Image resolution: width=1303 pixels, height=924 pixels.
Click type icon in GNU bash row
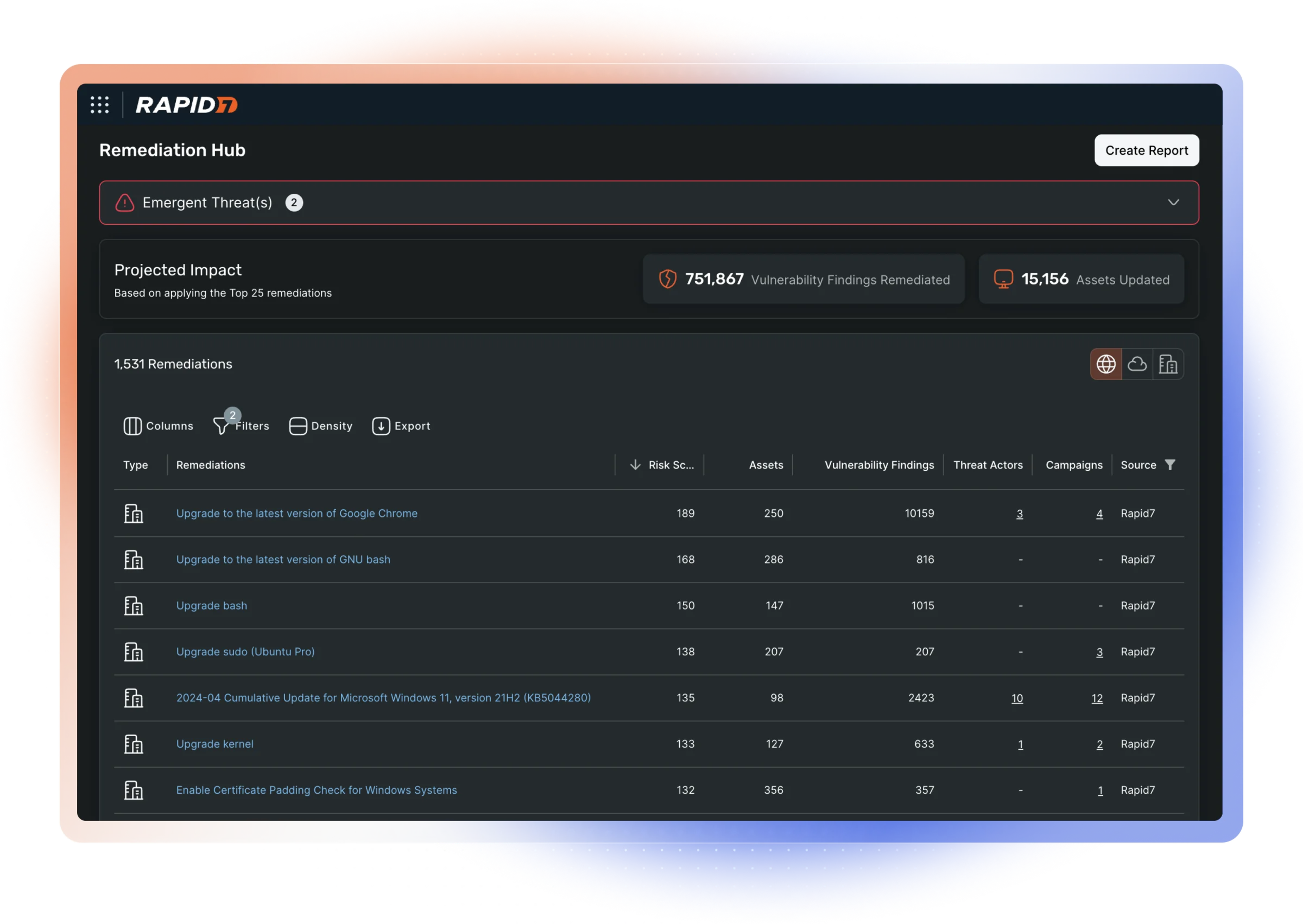tap(134, 559)
